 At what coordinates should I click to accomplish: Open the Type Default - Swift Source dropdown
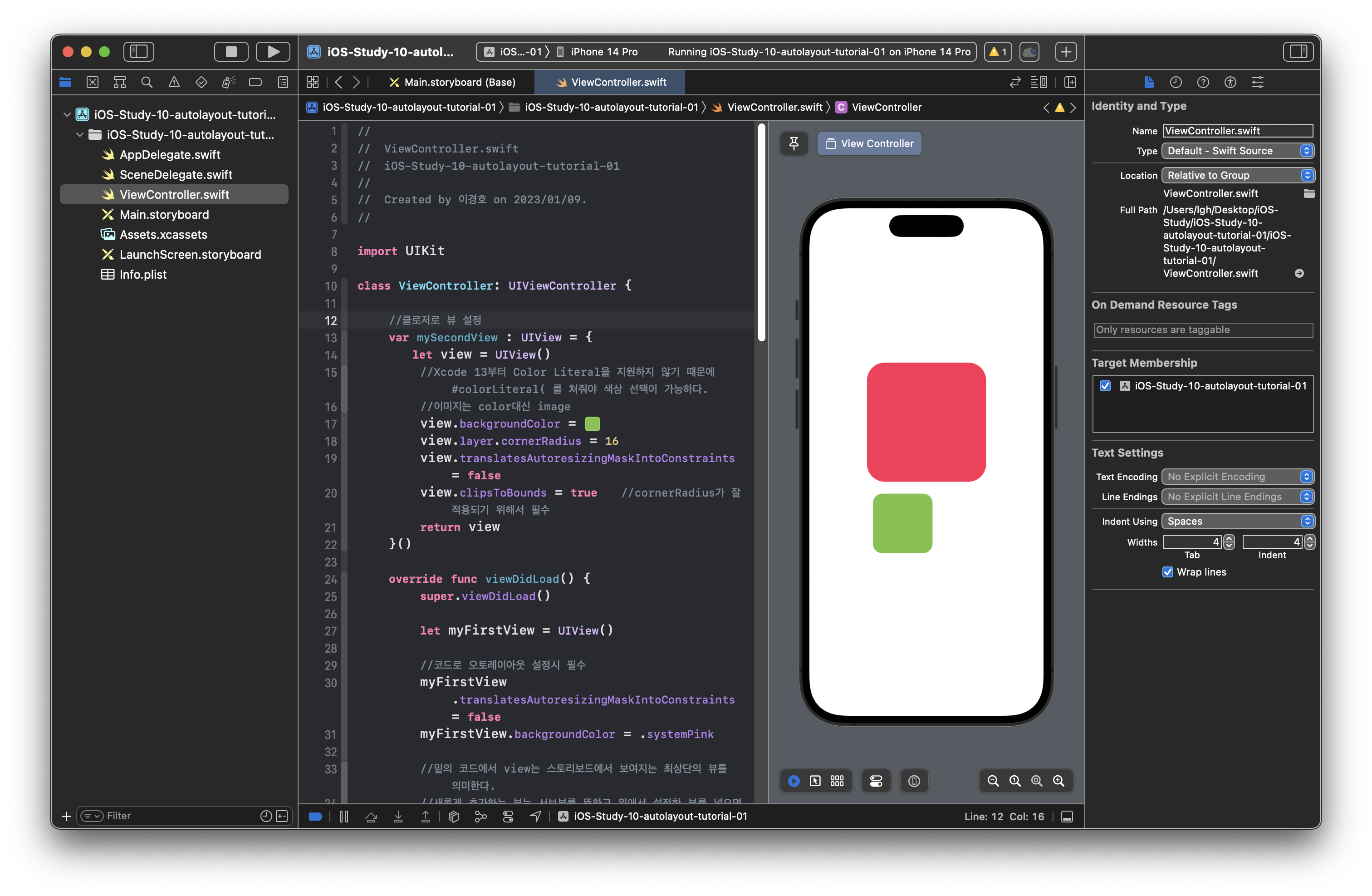point(1237,151)
